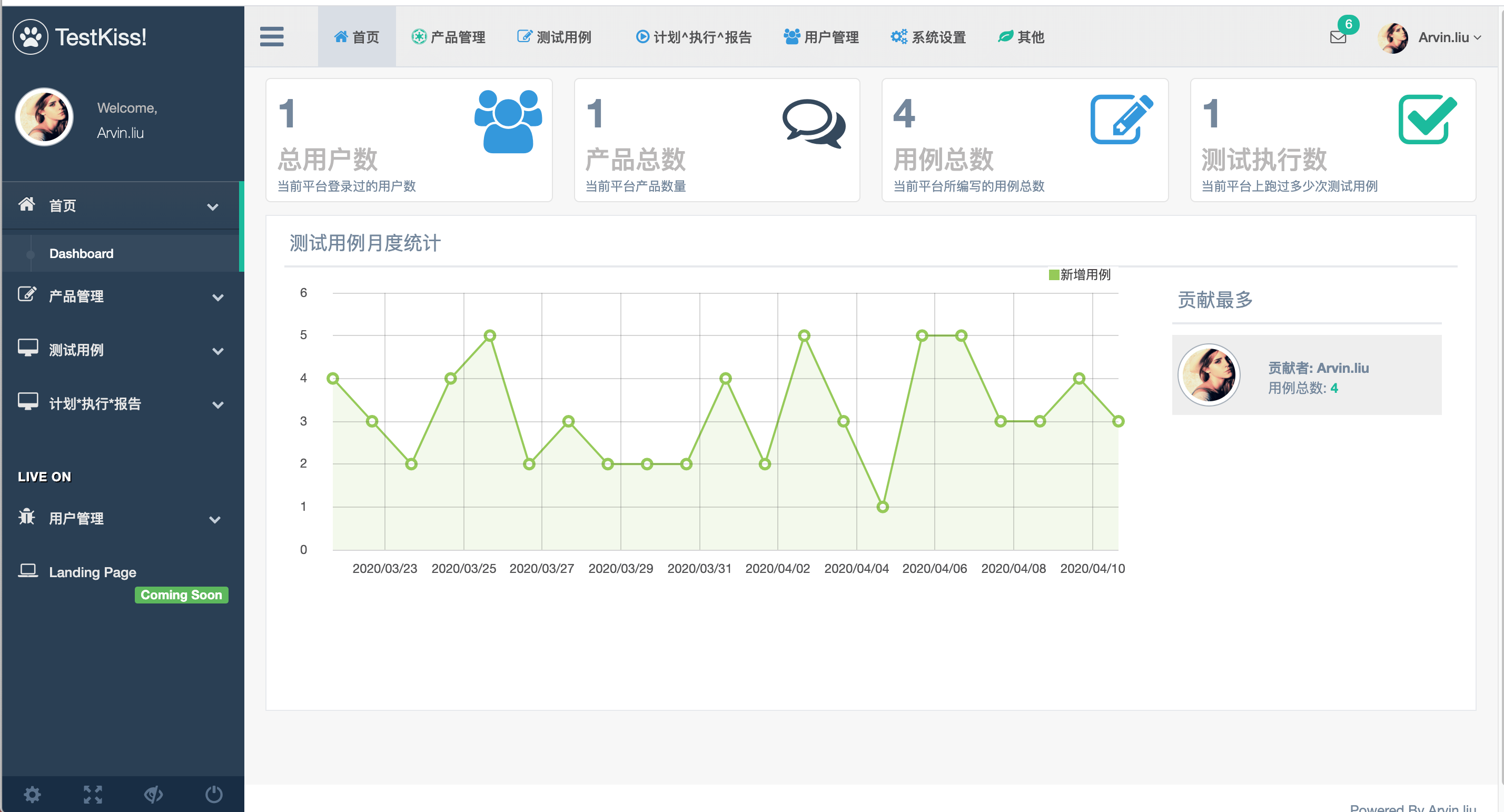Click the sidebar welcome profile avatar
This screenshot has height=812, width=1504.
[44, 117]
